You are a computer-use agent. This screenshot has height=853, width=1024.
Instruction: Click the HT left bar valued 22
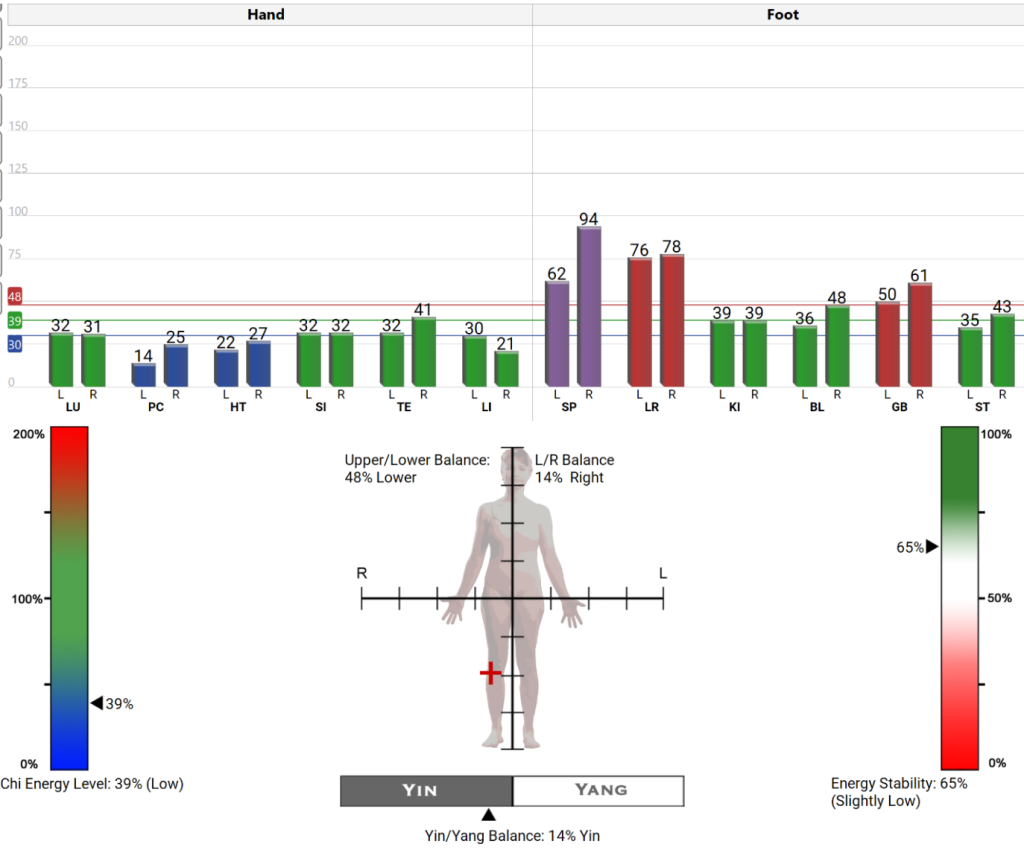tap(226, 368)
